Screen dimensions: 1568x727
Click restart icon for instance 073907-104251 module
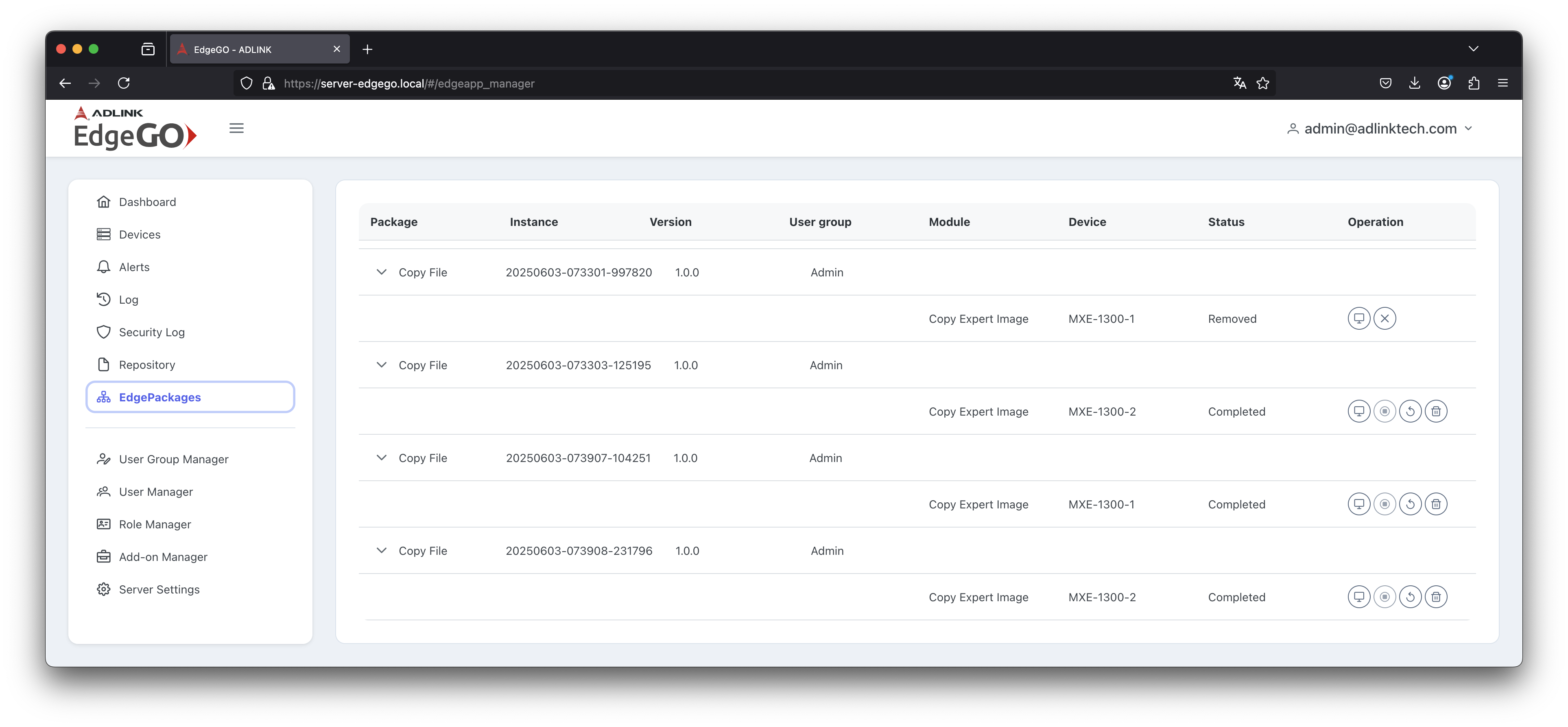pyautogui.click(x=1411, y=504)
